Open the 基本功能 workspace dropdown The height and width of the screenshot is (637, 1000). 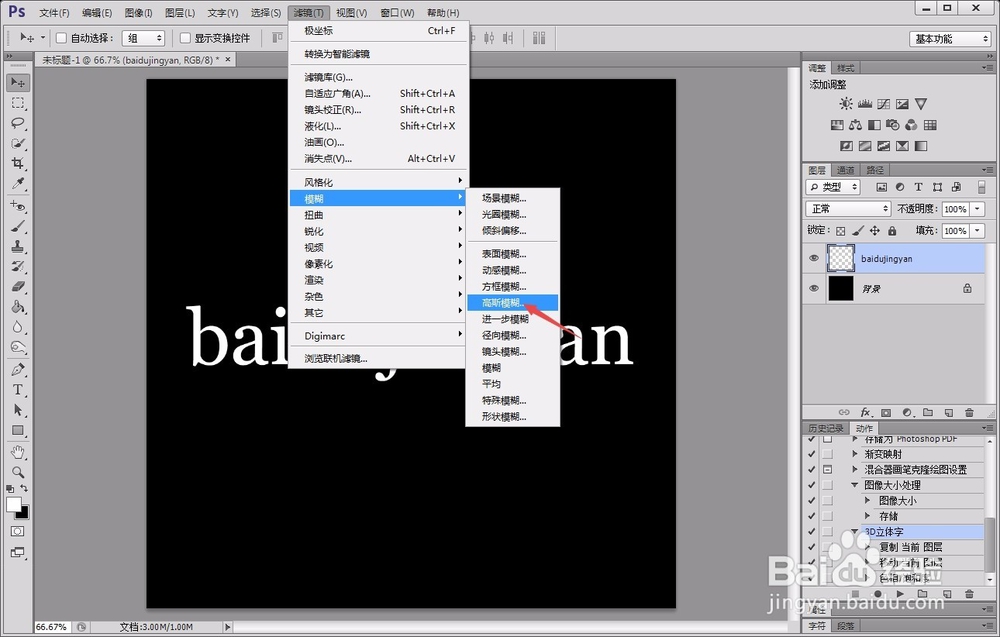pos(950,39)
